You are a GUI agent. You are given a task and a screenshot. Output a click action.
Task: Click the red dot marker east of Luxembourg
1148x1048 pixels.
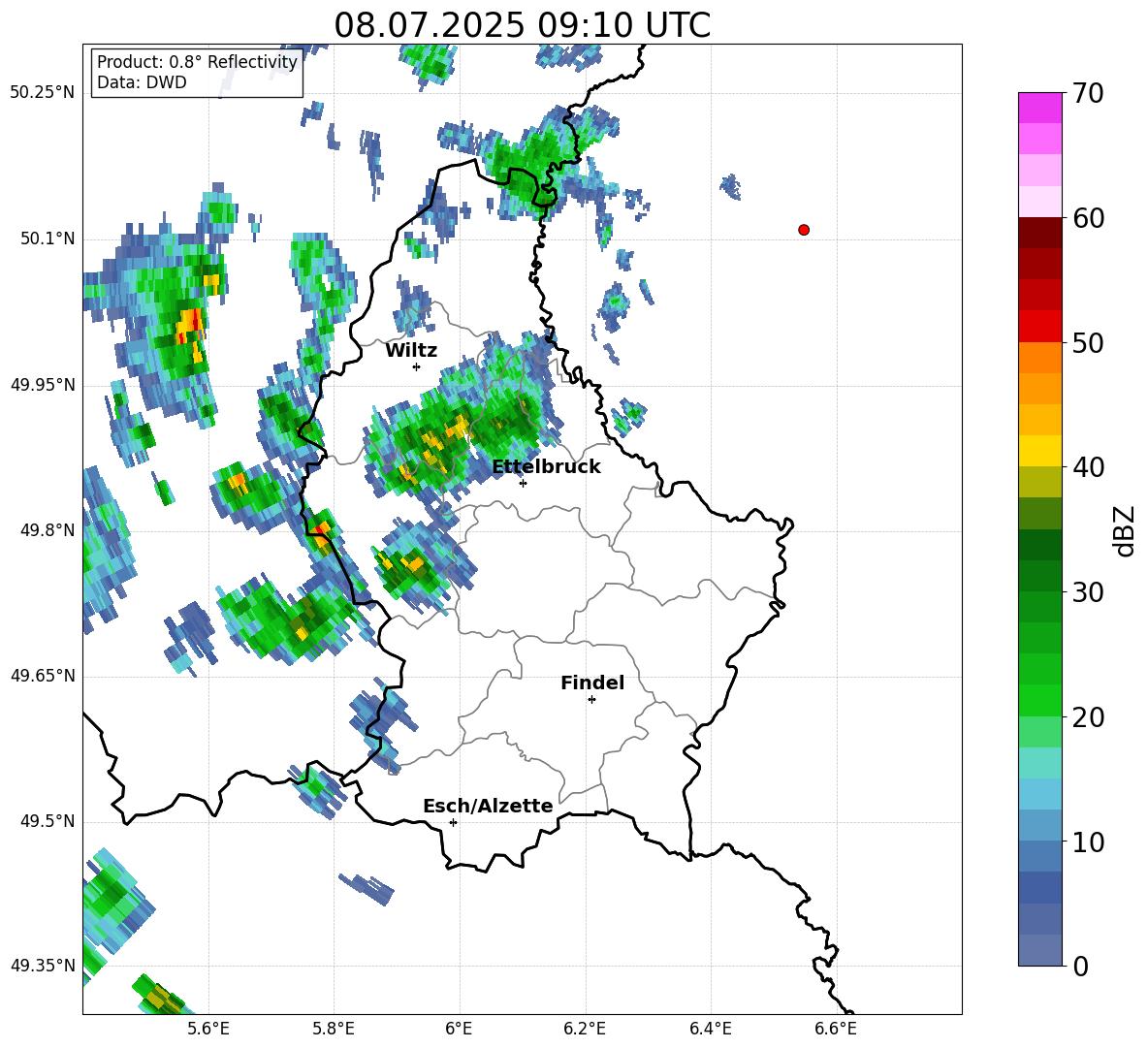click(x=803, y=230)
